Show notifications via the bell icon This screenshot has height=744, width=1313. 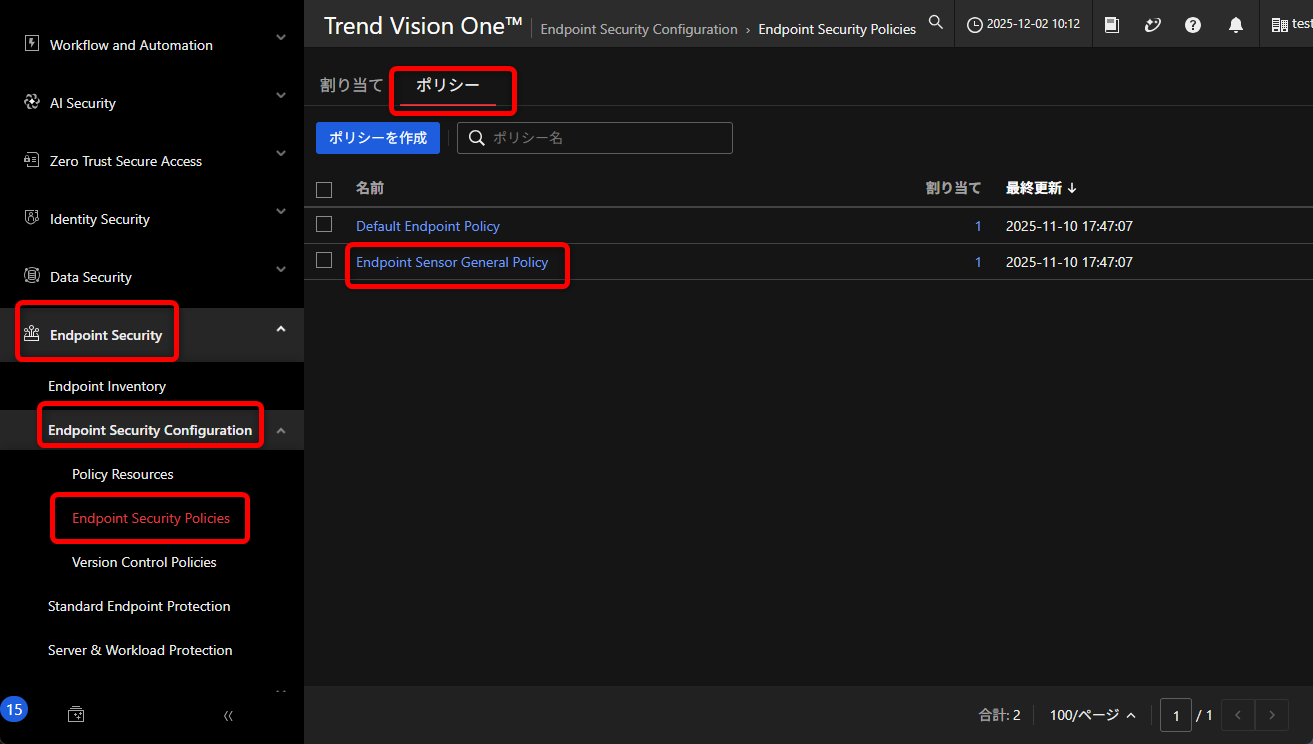[1236, 25]
